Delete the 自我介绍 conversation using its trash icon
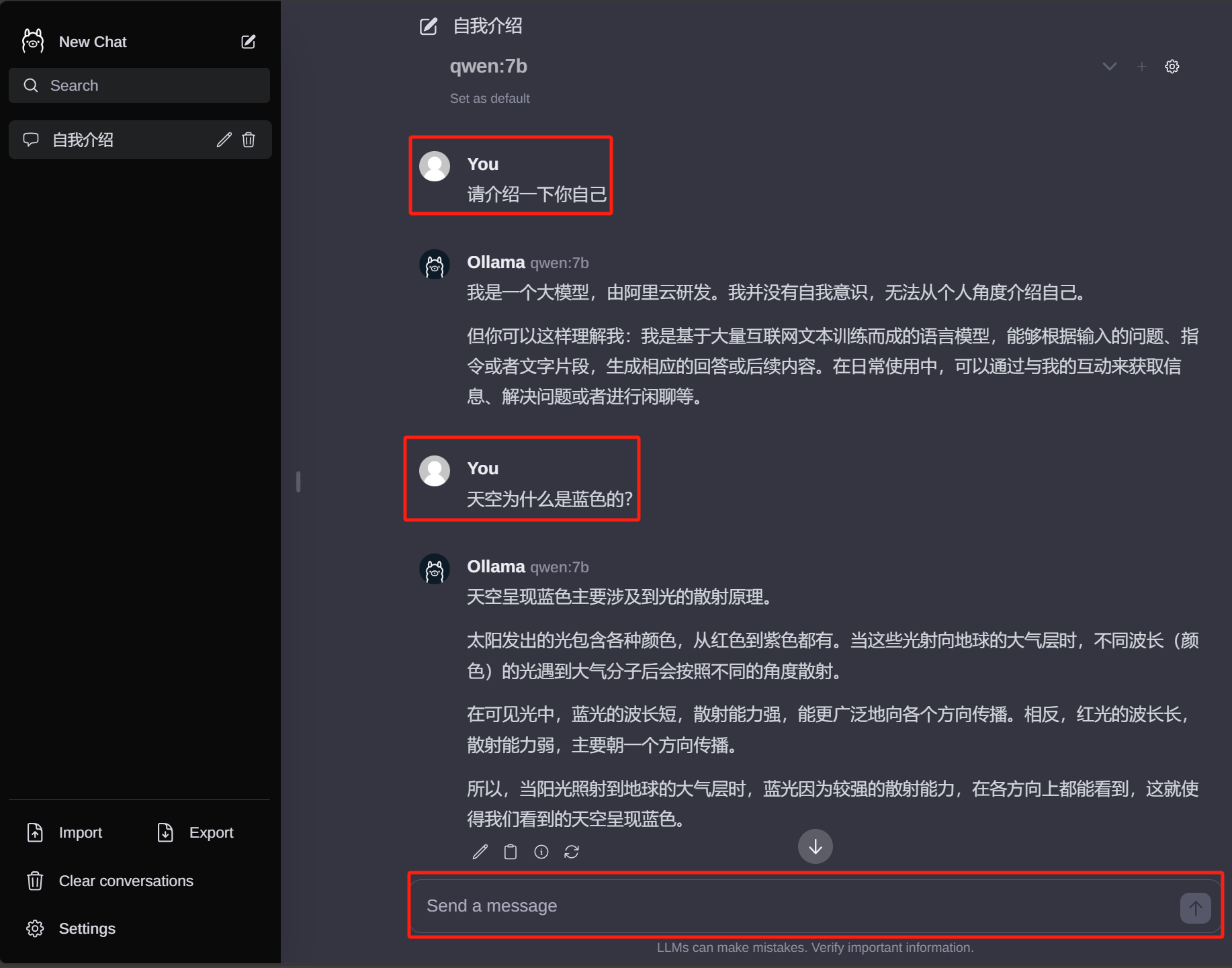 (x=249, y=140)
